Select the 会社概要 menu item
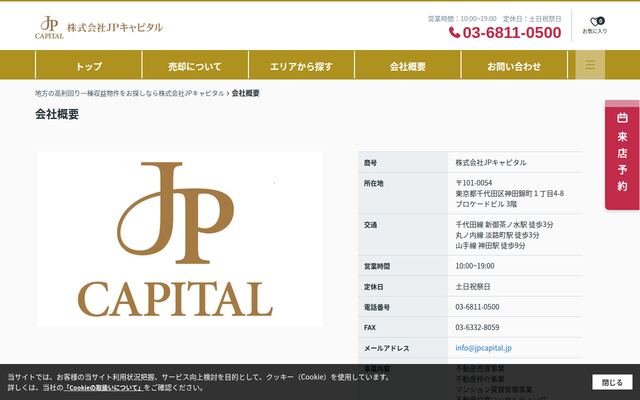This screenshot has height=400, width=640. coord(407,66)
